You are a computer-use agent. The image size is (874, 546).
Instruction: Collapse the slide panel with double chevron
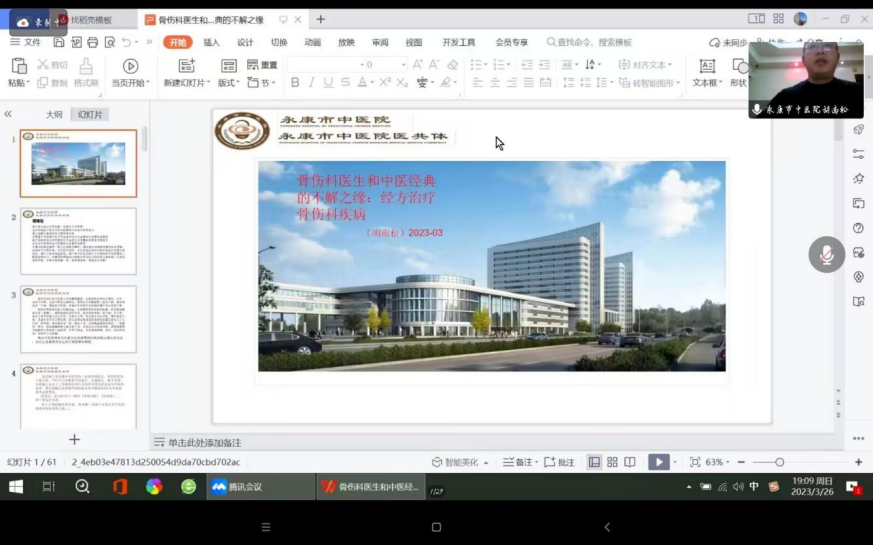8,114
